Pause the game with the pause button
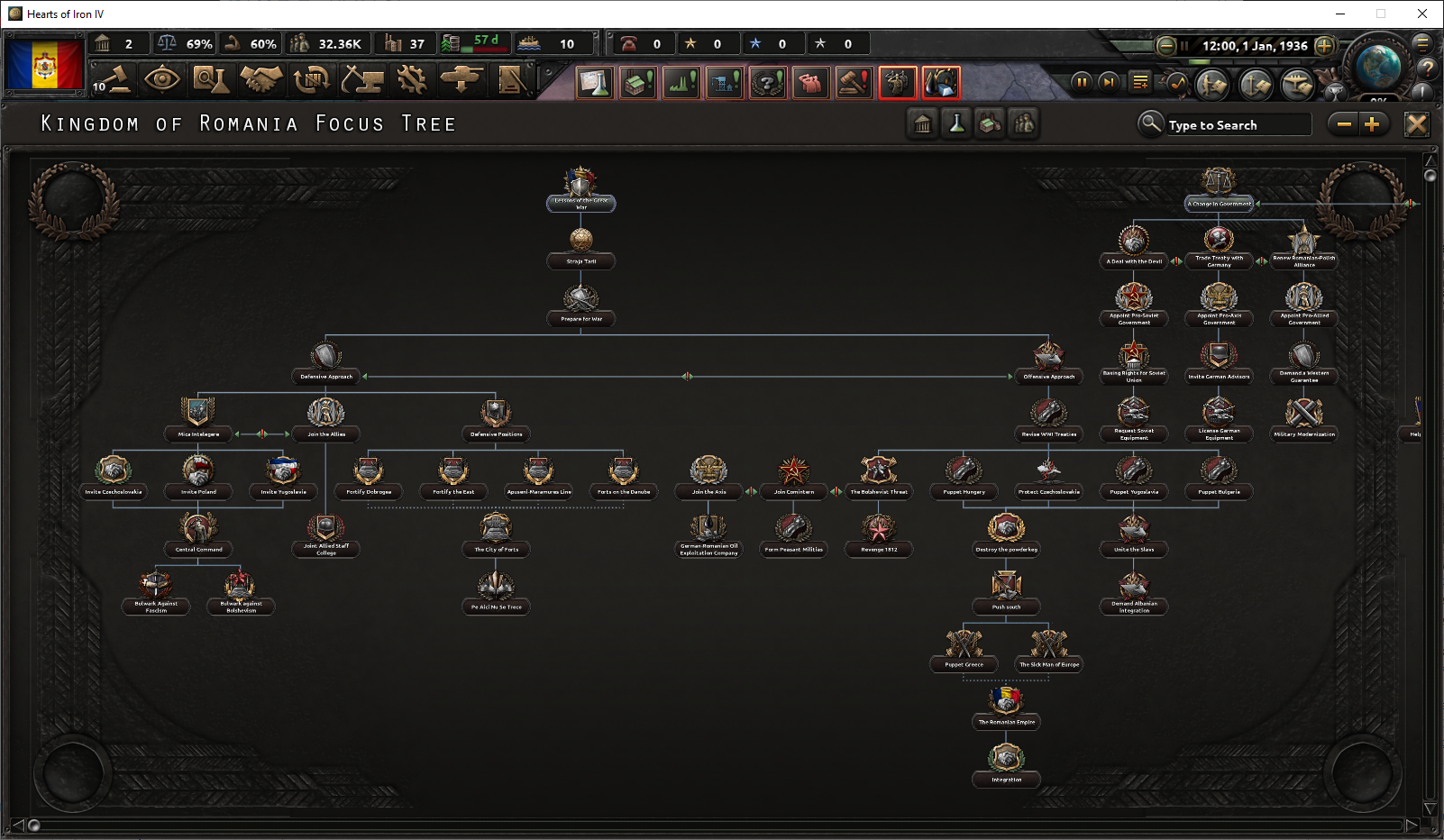Image resolution: width=1444 pixels, height=840 pixels. tap(1081, 82)
